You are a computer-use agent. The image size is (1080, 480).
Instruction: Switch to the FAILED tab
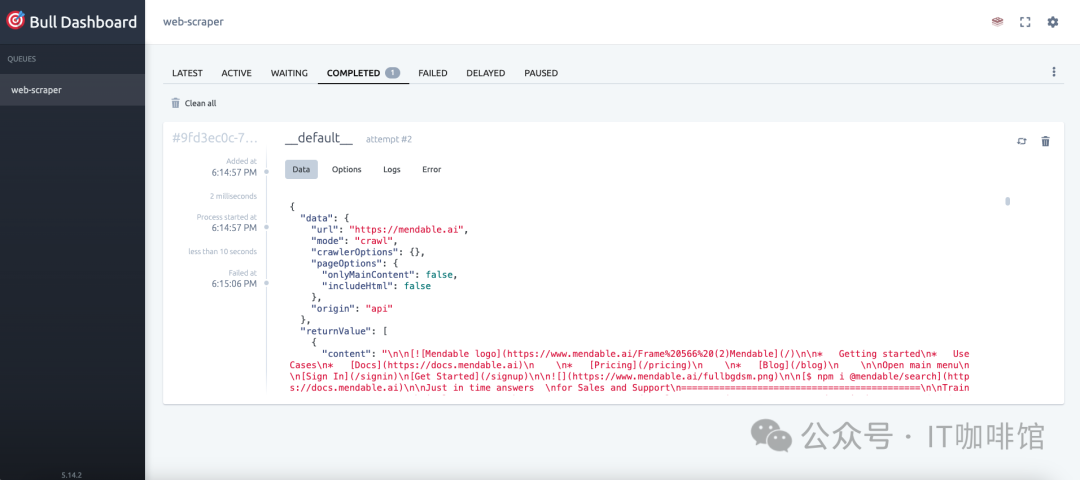click(433, 73)
